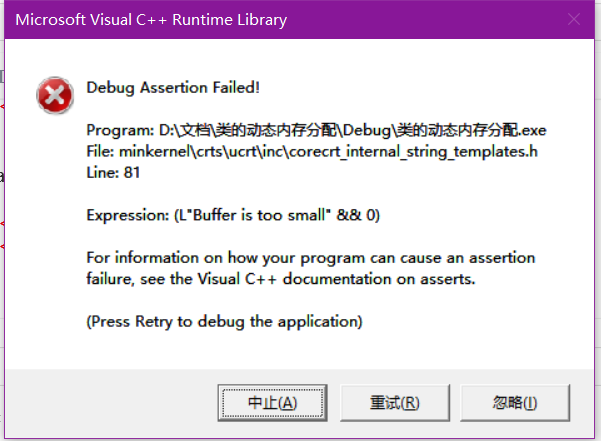Click the .exe name ending the Program path
Viewport: 601px width, 441px height.
(x=471, y=131)
